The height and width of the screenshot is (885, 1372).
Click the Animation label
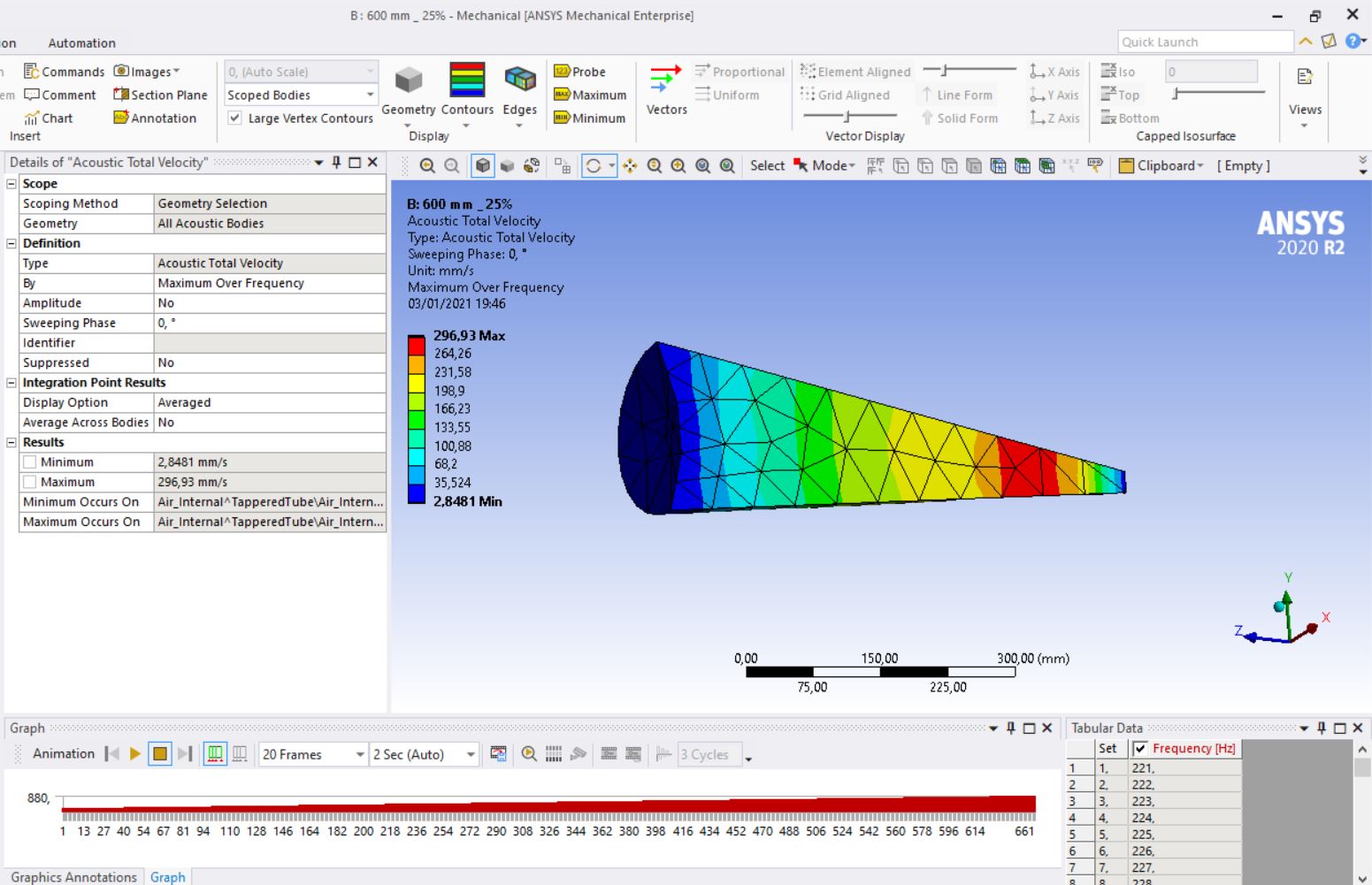coord(64,754)
